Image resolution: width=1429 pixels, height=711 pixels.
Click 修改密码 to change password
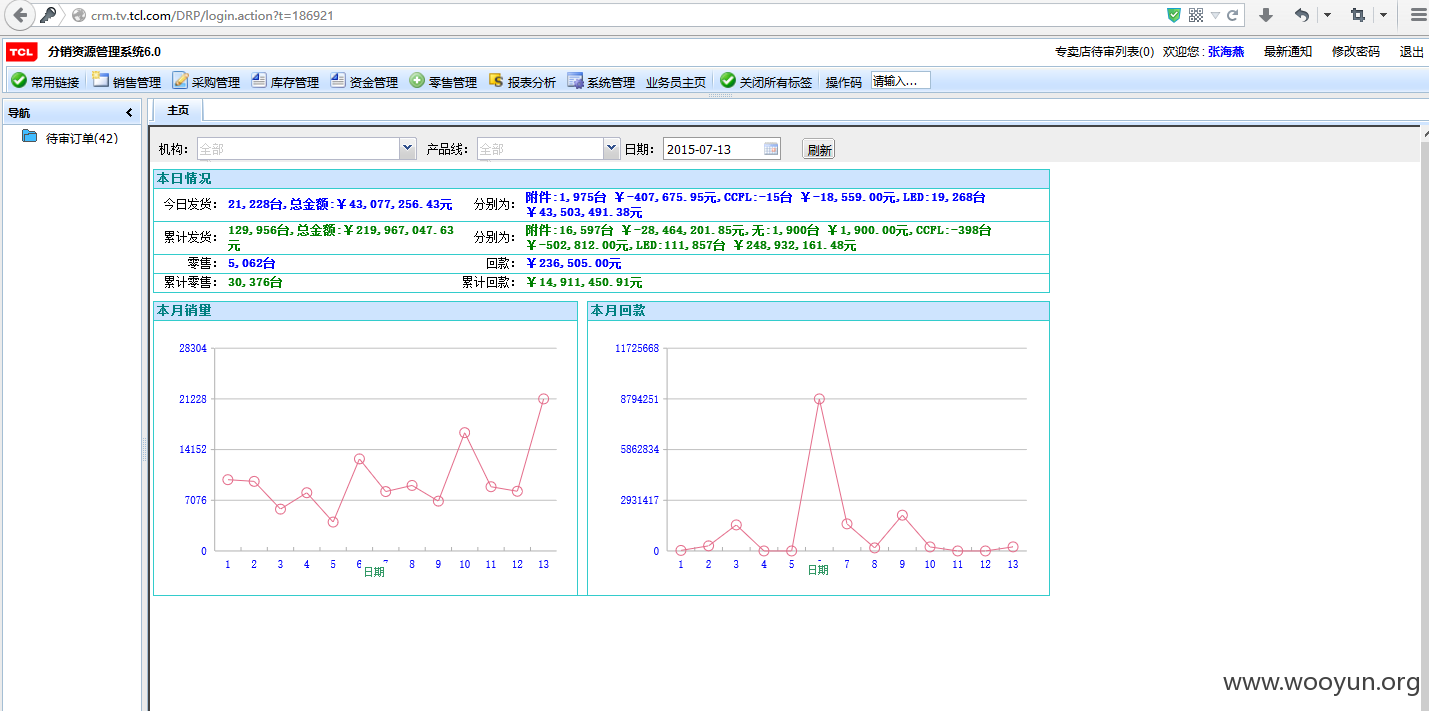click(x=1356, y=52)
